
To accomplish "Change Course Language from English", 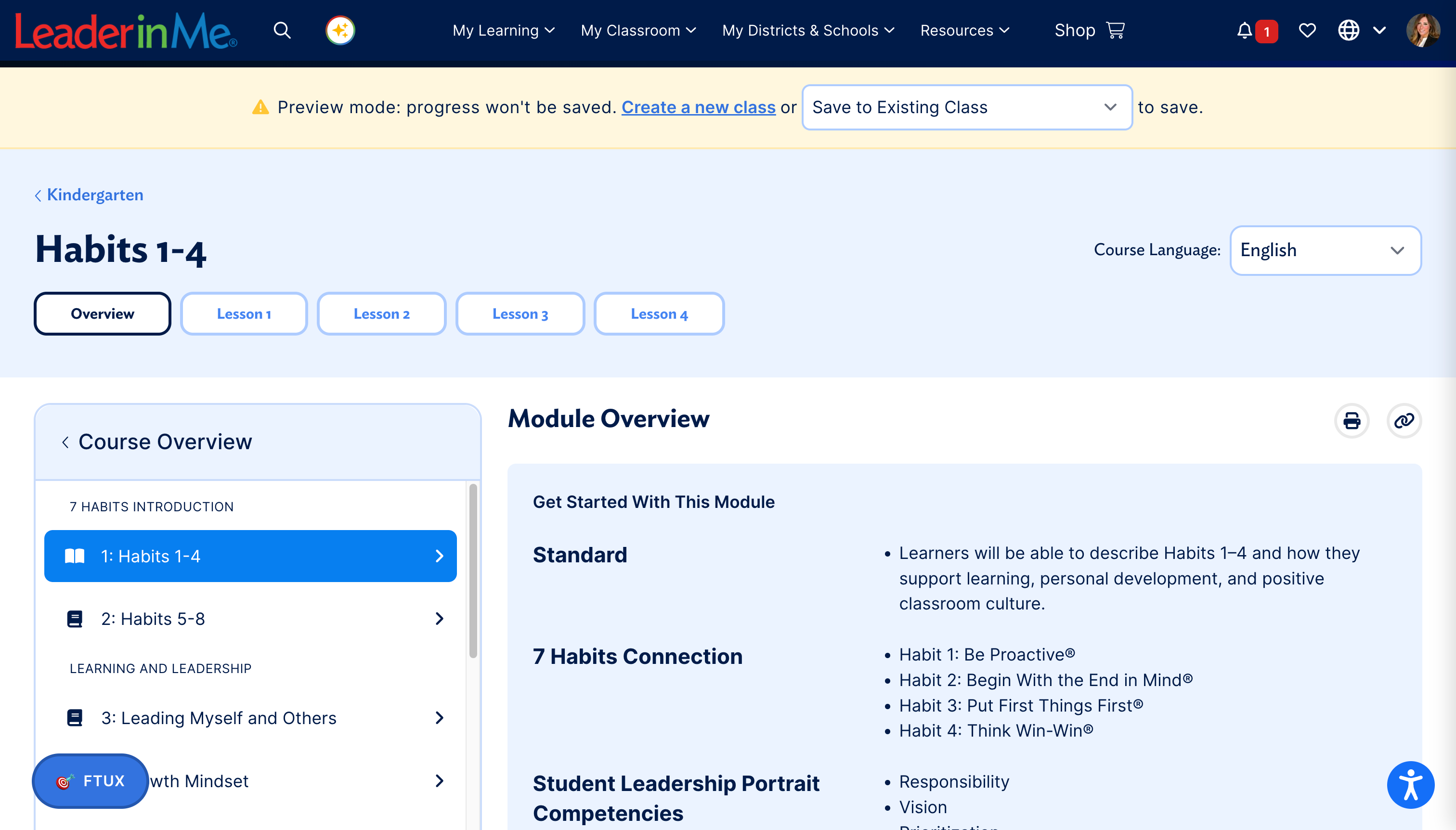I will click(1325, 250).
